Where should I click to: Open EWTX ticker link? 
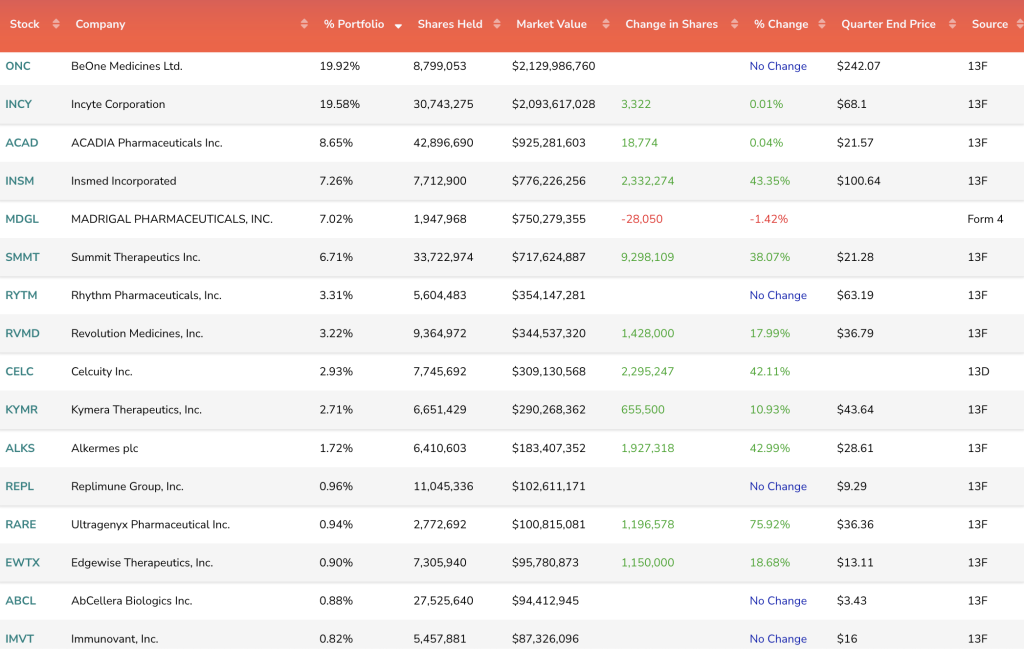[x=23, y=563]
